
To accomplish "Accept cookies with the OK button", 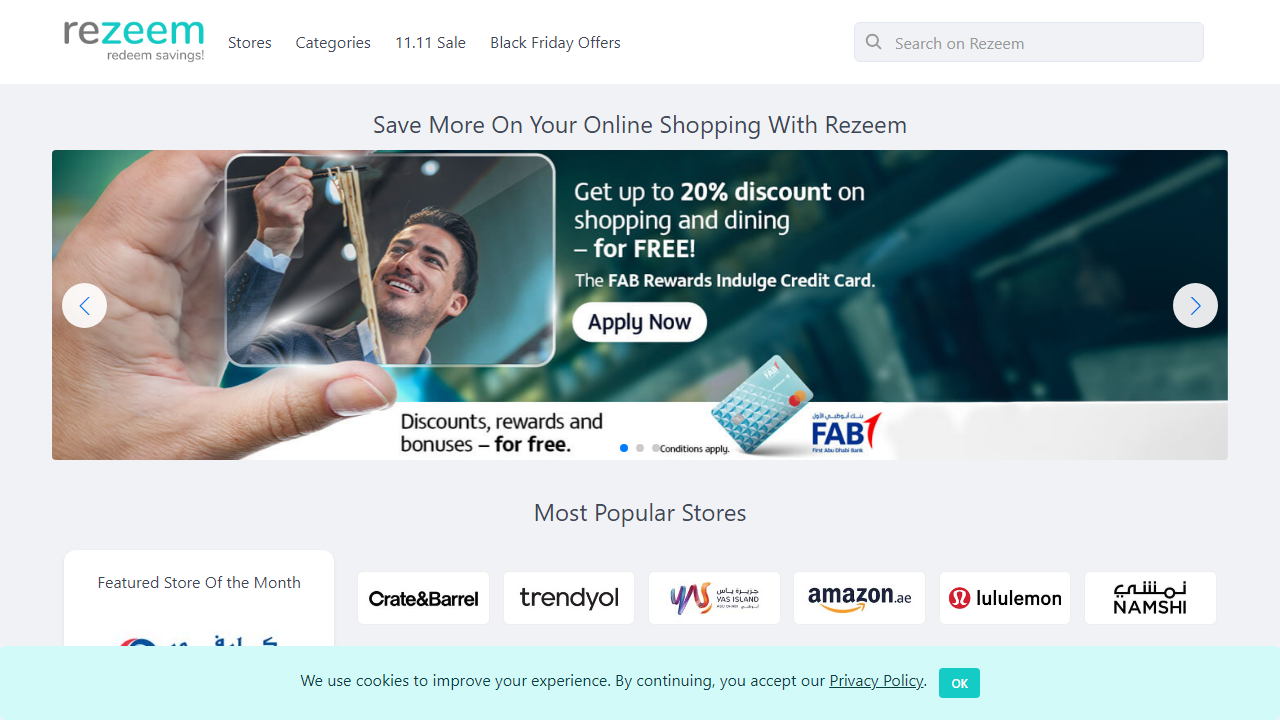I will 959,683.
